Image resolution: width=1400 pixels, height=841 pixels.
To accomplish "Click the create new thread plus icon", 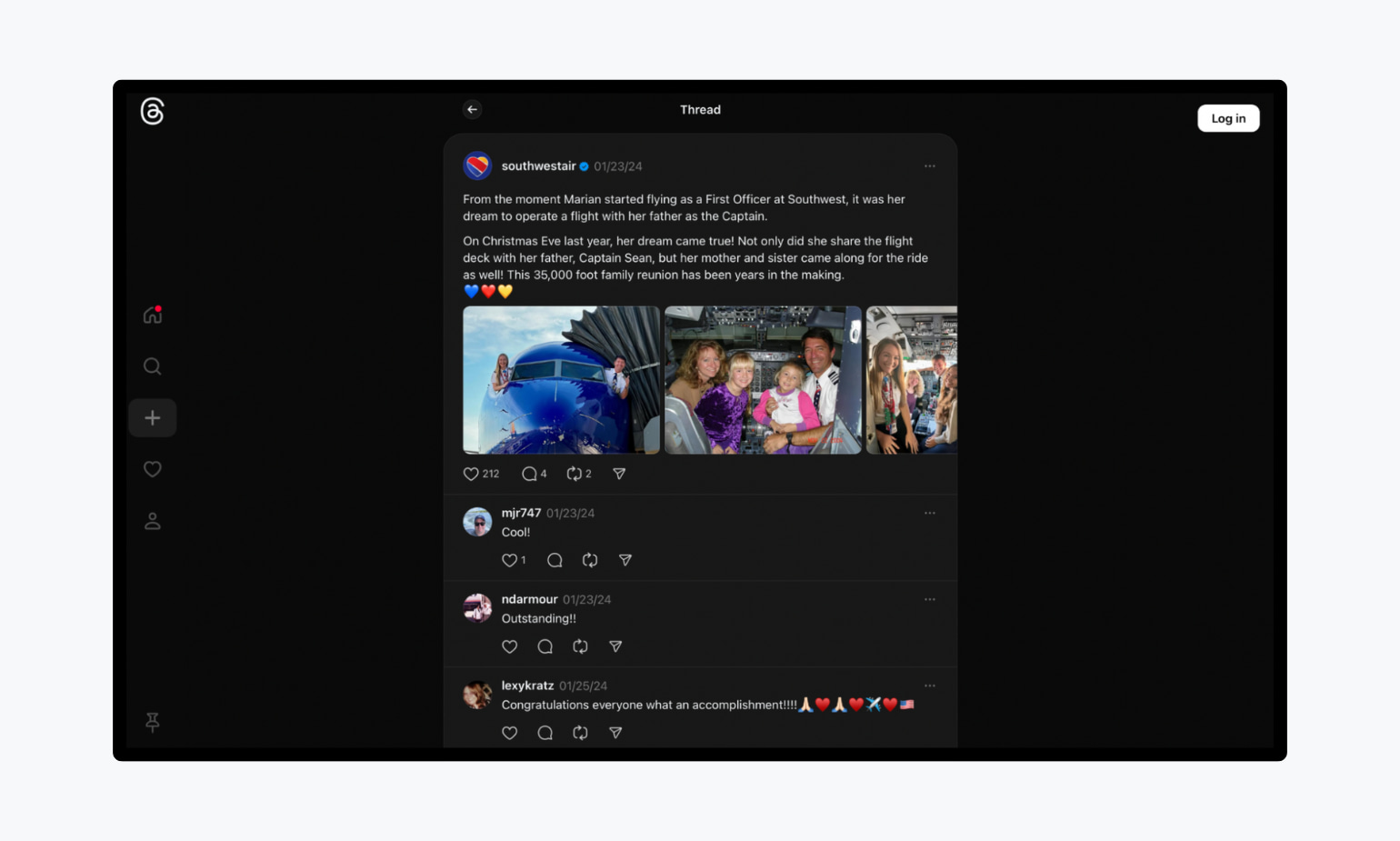I will (152, 418).
